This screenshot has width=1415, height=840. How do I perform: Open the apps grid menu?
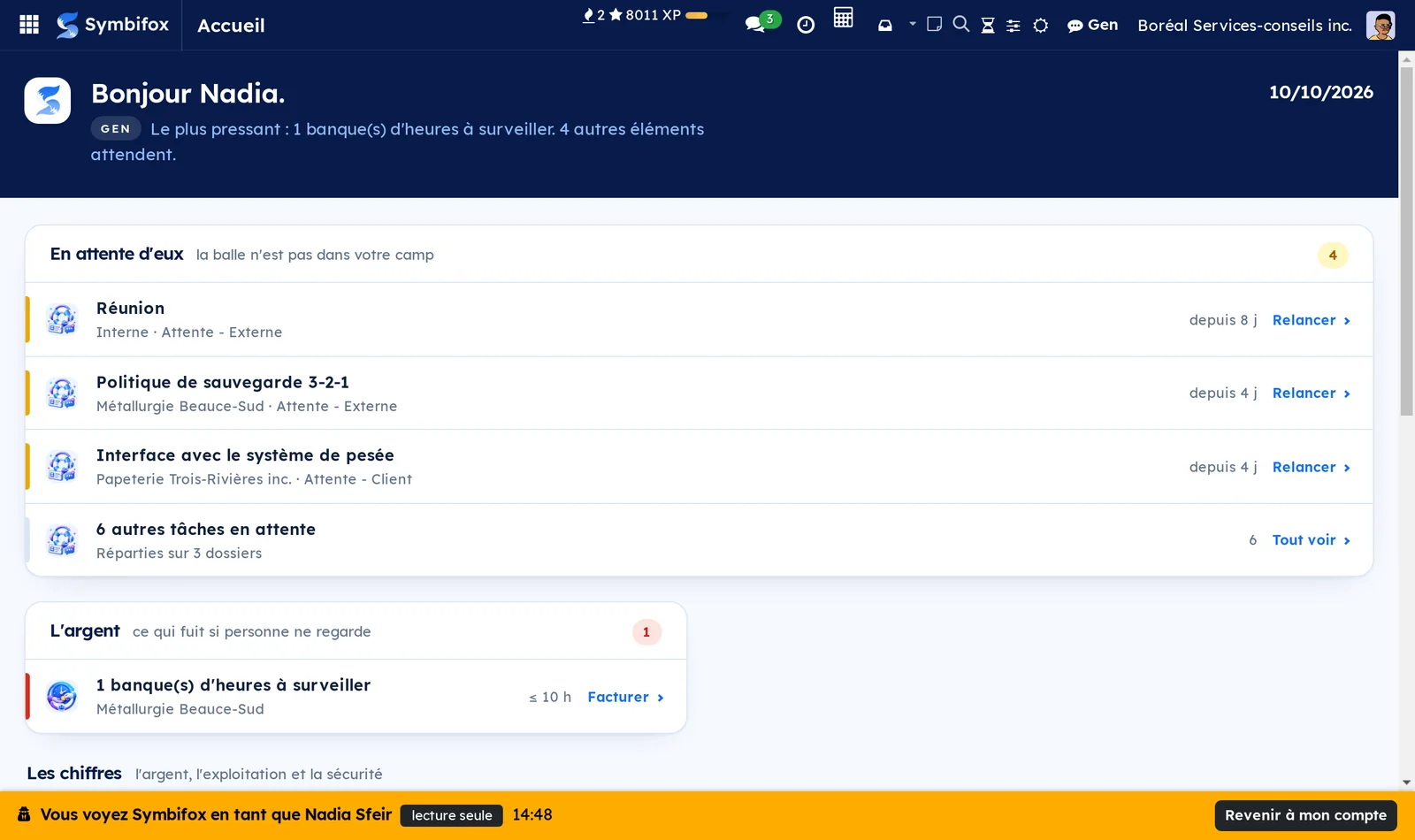(29, 25)
